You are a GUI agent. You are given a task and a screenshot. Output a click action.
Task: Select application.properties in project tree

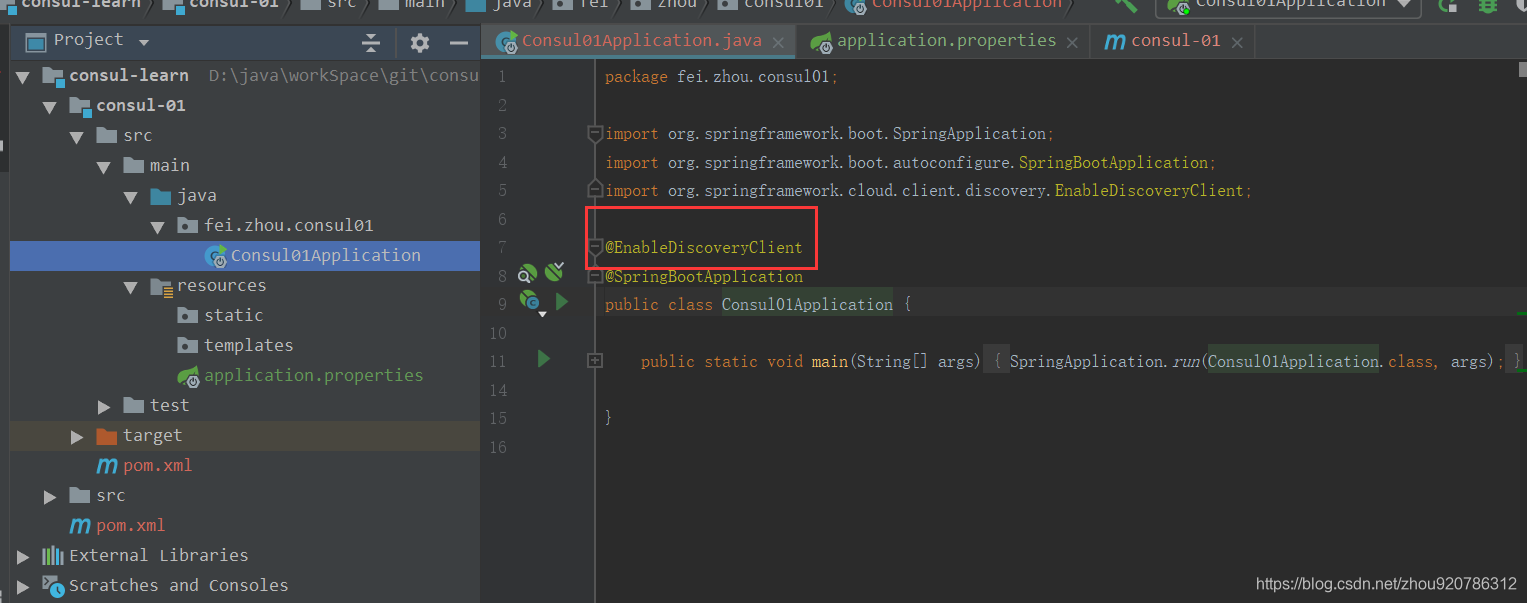coord(313,375)
